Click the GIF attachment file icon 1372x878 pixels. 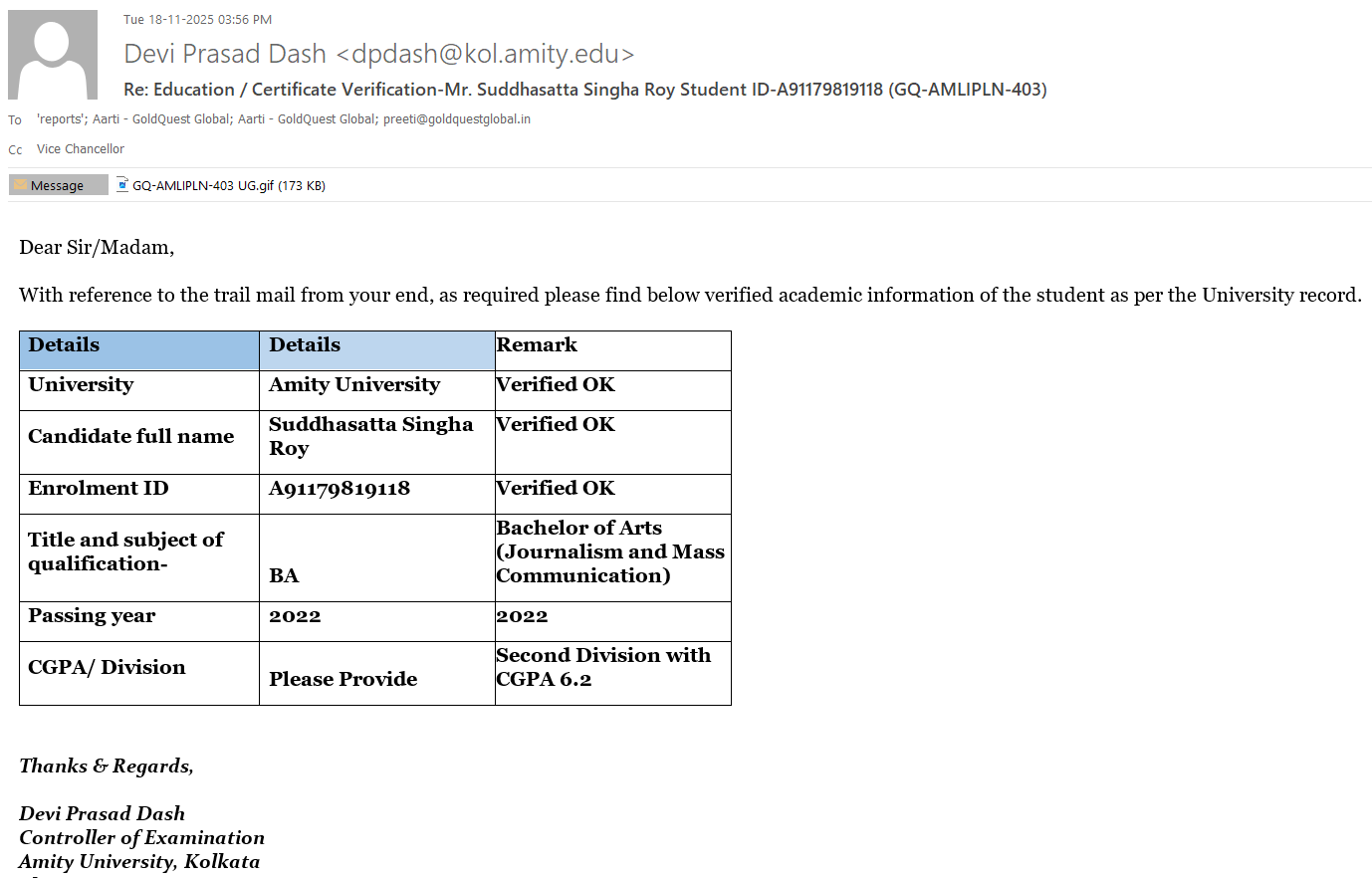[x=122, y=184]
